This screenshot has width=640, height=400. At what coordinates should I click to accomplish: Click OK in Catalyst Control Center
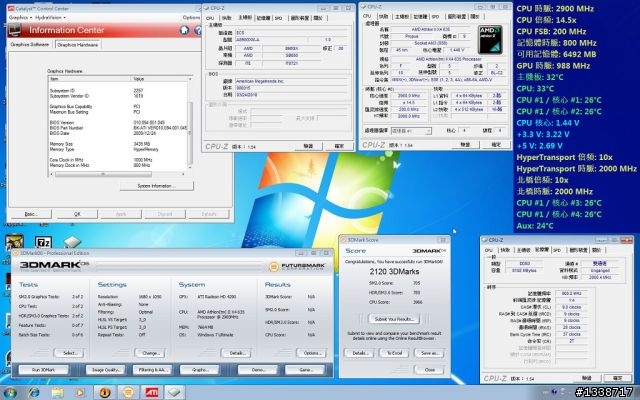pos(77,214)
